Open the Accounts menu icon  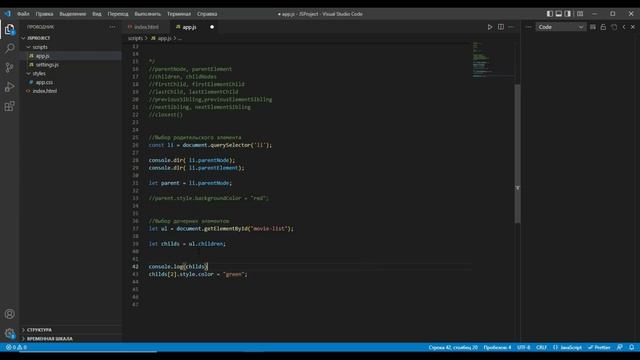point(9,314)
